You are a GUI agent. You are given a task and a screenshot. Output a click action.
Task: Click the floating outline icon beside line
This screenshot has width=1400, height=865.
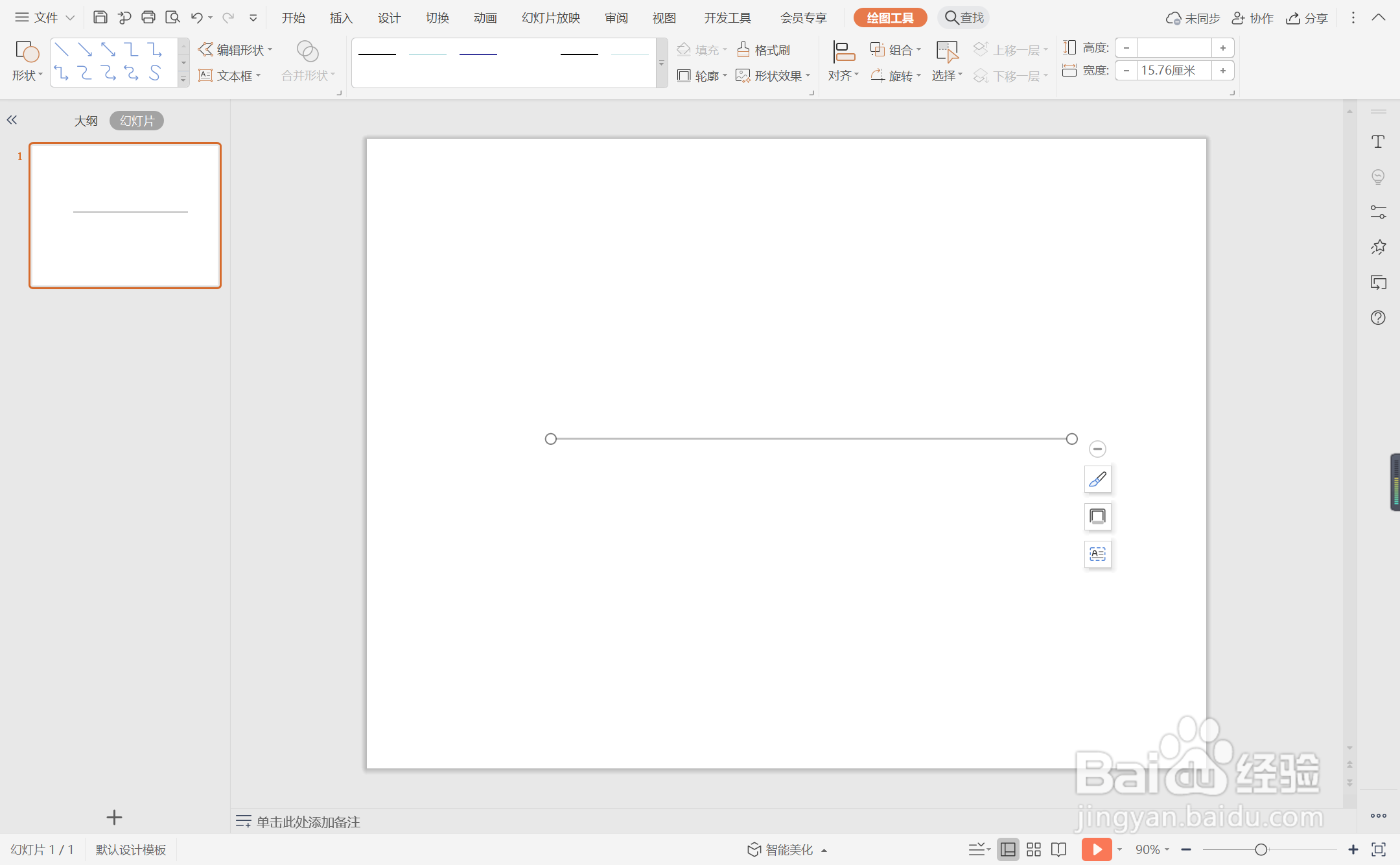[1097, 517]
